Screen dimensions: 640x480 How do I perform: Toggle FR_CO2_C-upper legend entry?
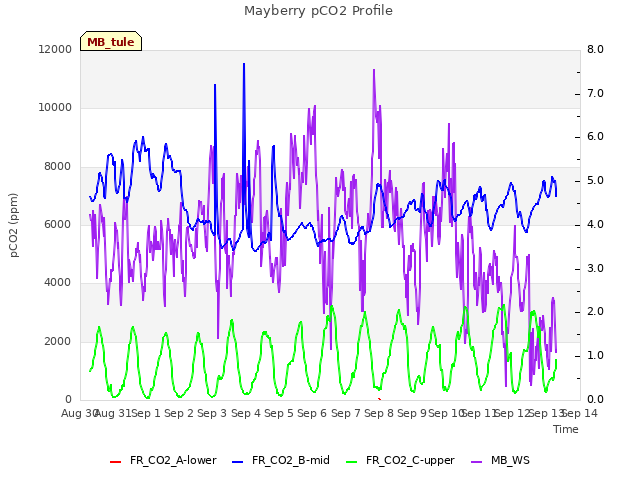tap(400, 460)
